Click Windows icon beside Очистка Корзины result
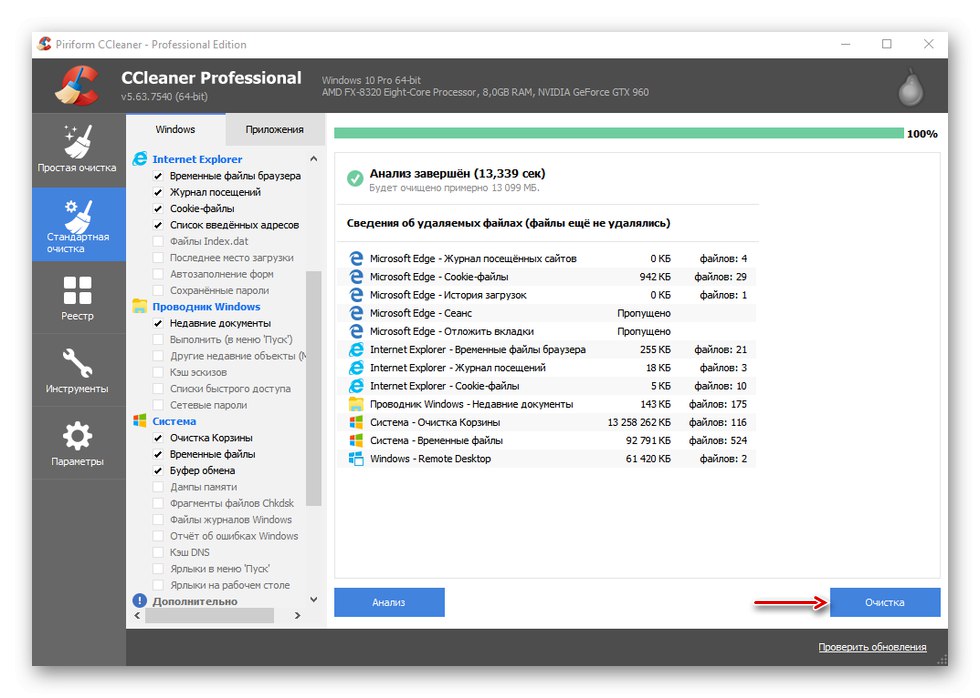The image size is (980, 698). pyautogui.click(x=356, y=422)
